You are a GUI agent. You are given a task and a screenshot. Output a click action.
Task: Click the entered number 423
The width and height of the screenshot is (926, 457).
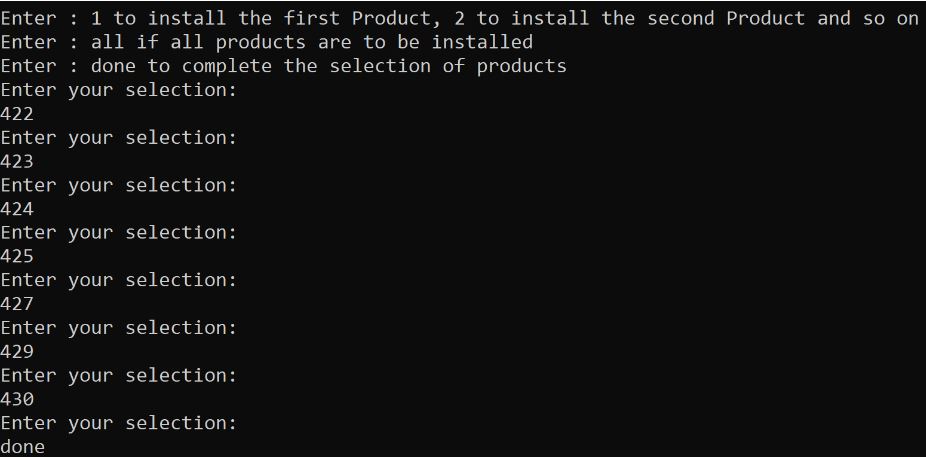pyautogui.click(x=17, y=161)
